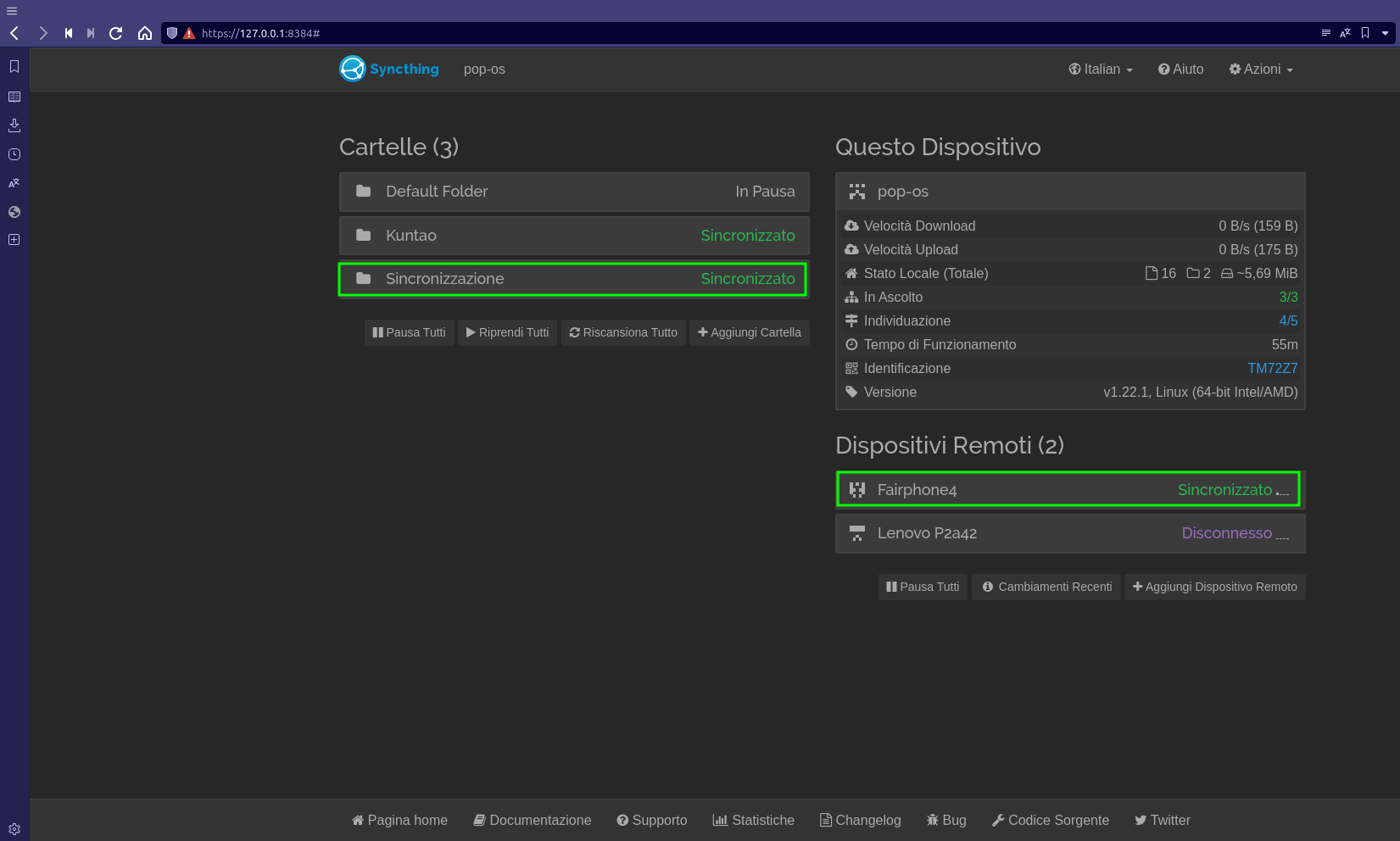This screenshot has height=841, width=1400.
Task: Open the Azioni actions dropdown
Action: pyautogui.click(x=1261, y=70)
